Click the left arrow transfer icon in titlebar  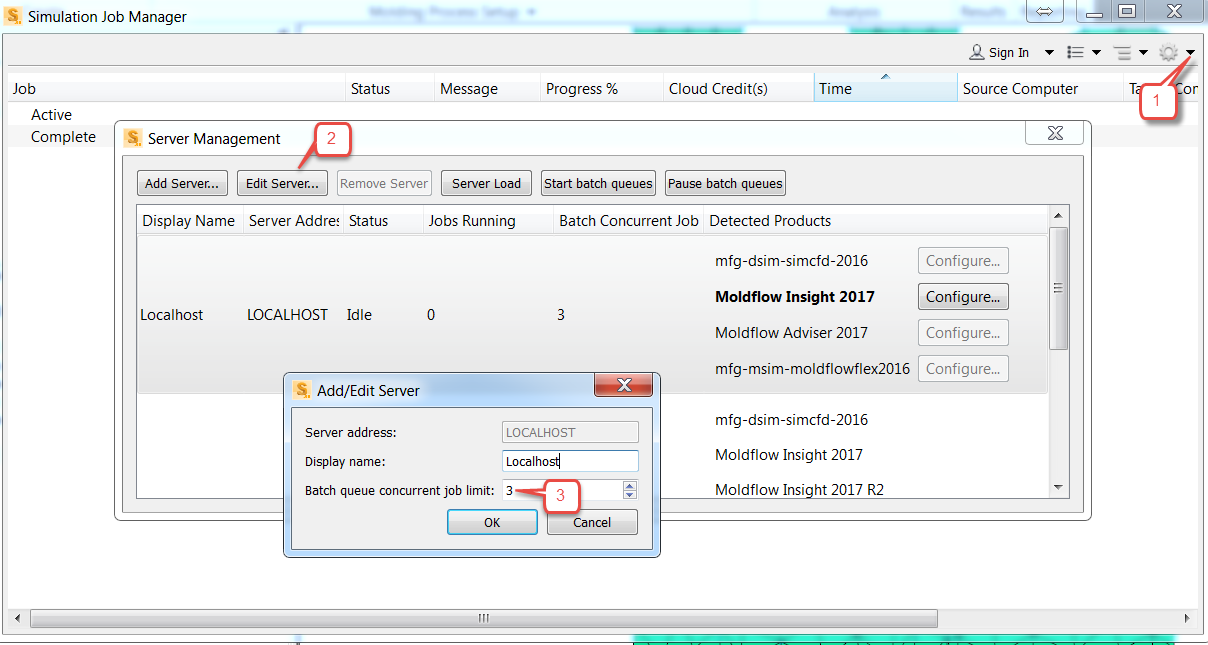[x=1044, y=12]
